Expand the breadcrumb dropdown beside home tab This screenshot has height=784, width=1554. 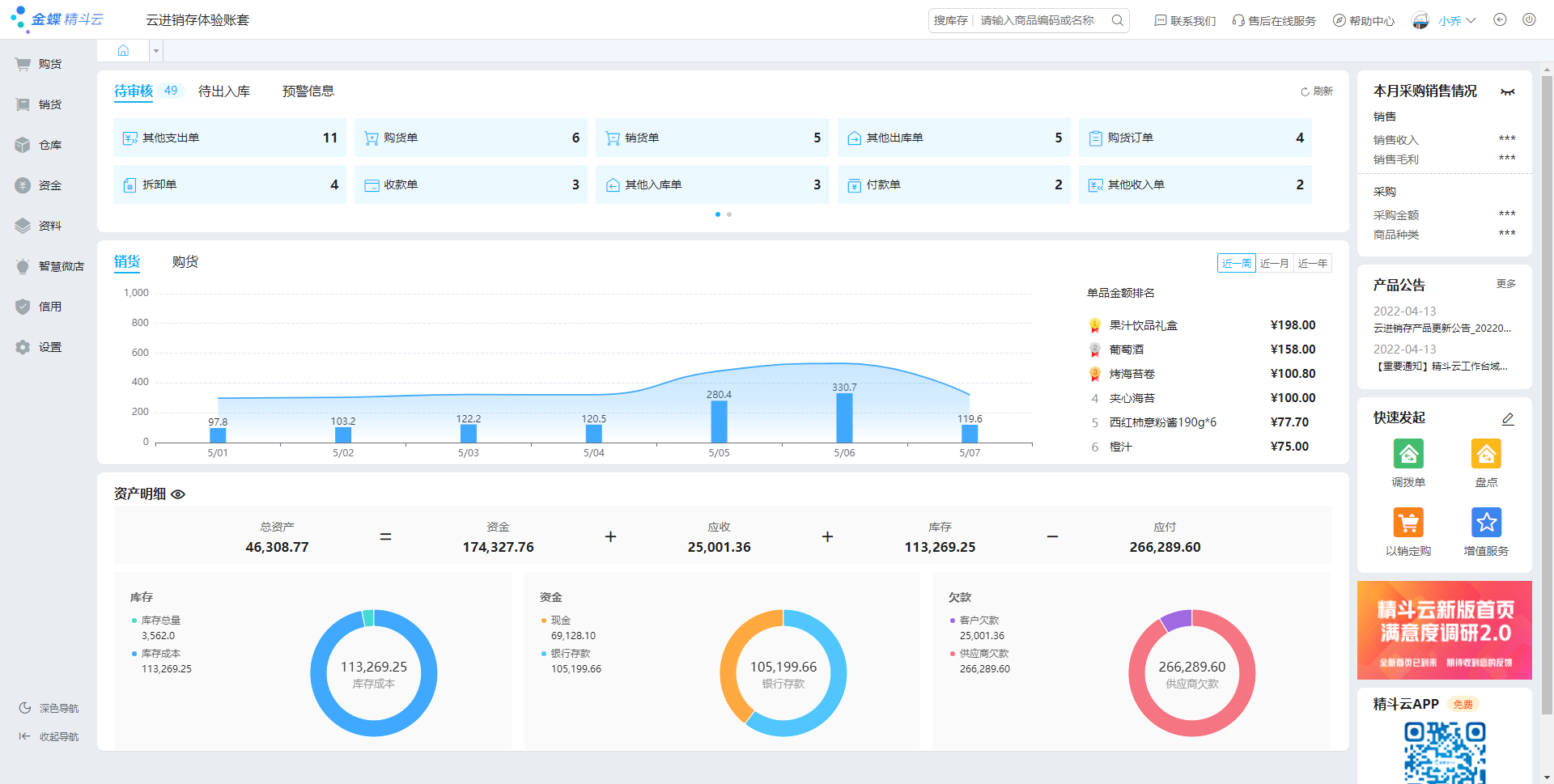(x=155, y=49)
